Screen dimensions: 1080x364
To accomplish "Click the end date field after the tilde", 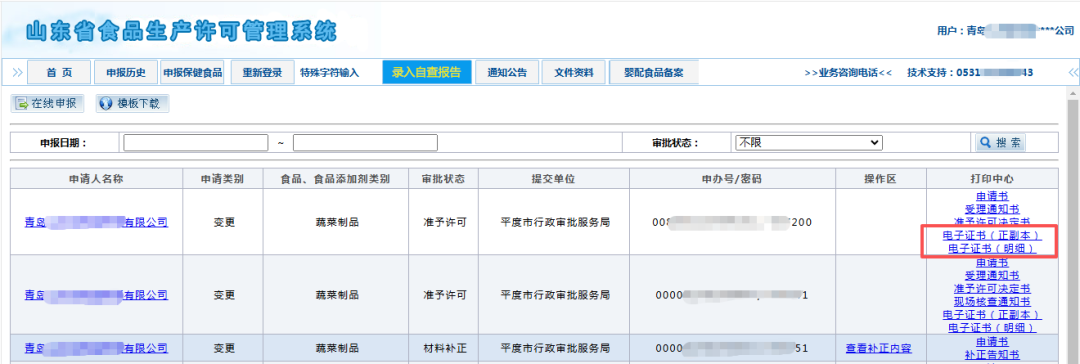I will pyautogui.click(x=365, y=143).
